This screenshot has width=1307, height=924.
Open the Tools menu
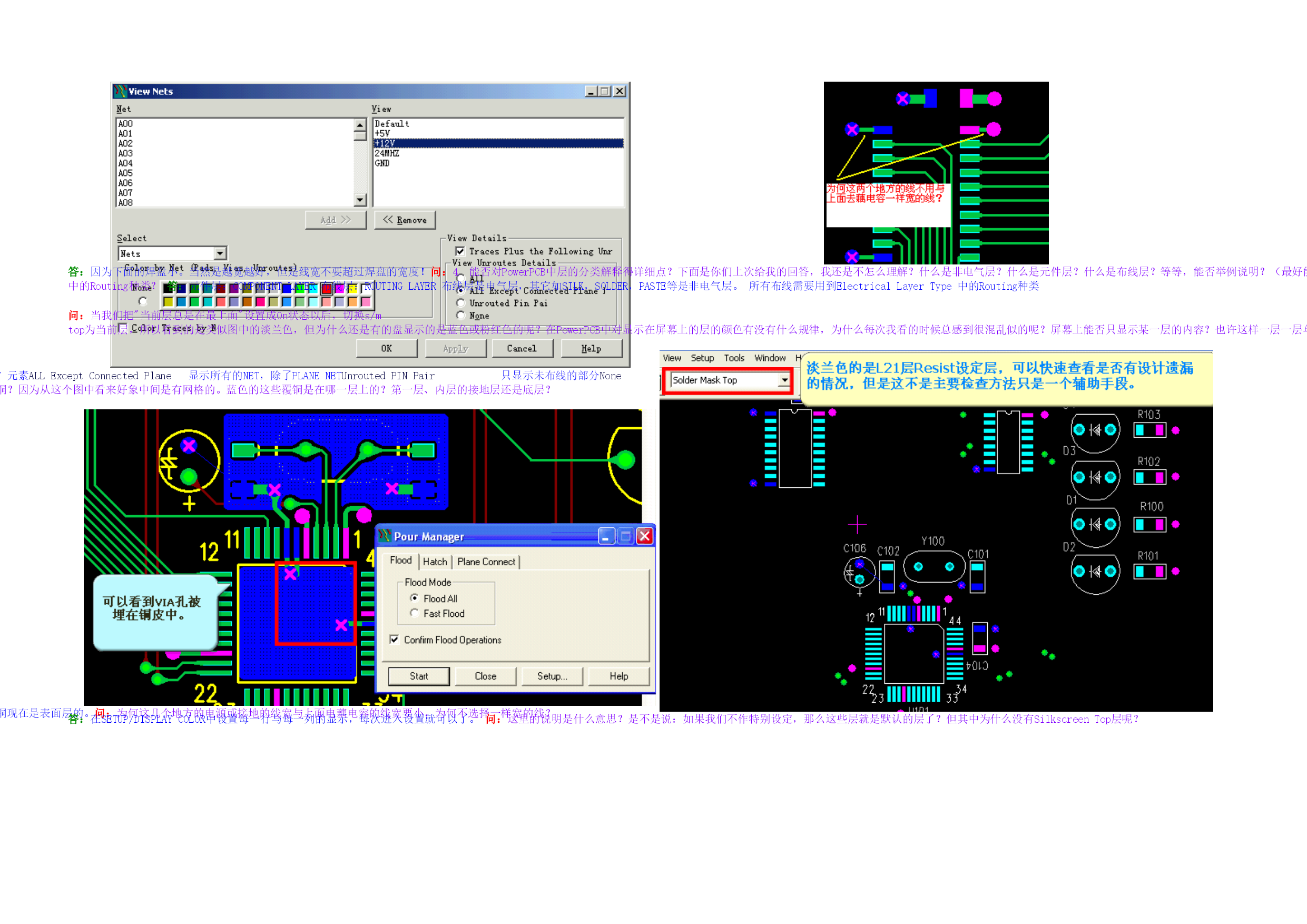(x=734, y=358)
